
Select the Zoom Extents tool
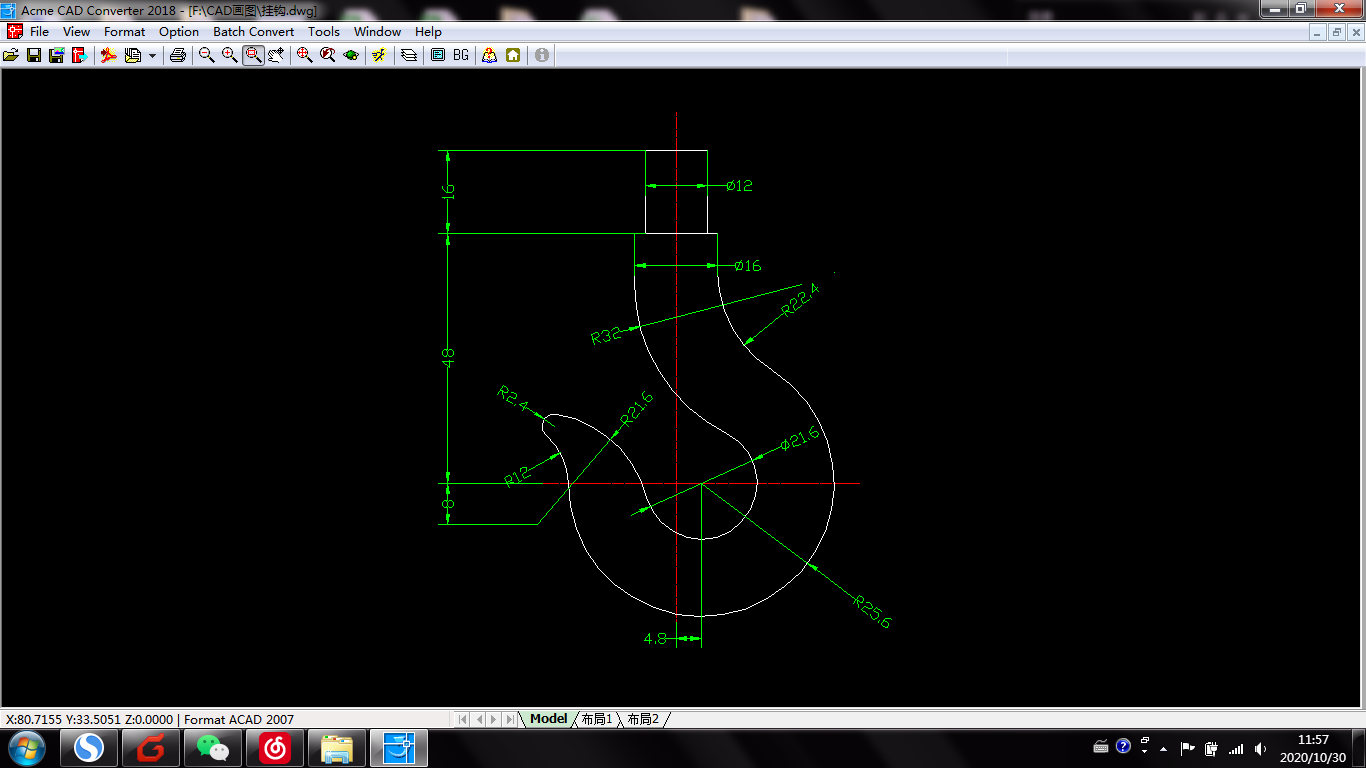pos(303,55)
